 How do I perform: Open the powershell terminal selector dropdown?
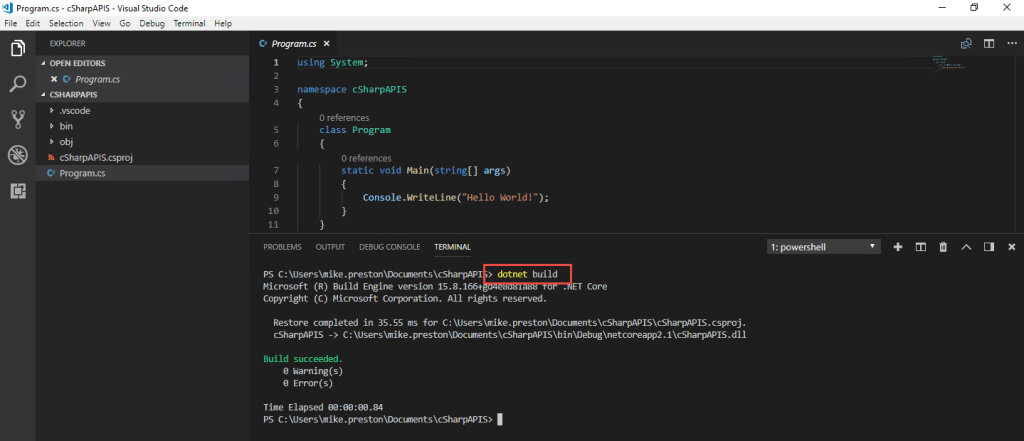coord(824,247)
